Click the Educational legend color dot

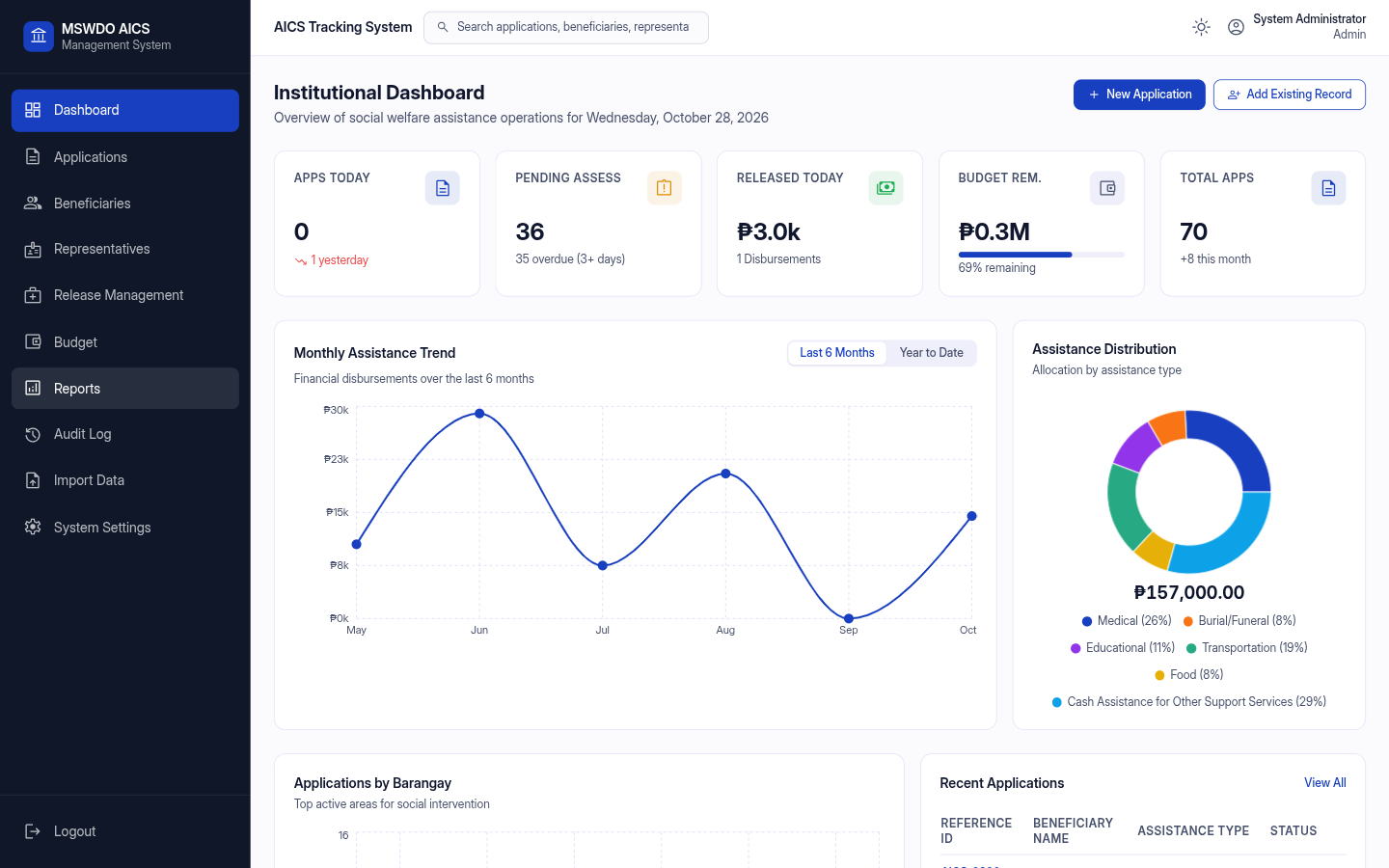1076,648
